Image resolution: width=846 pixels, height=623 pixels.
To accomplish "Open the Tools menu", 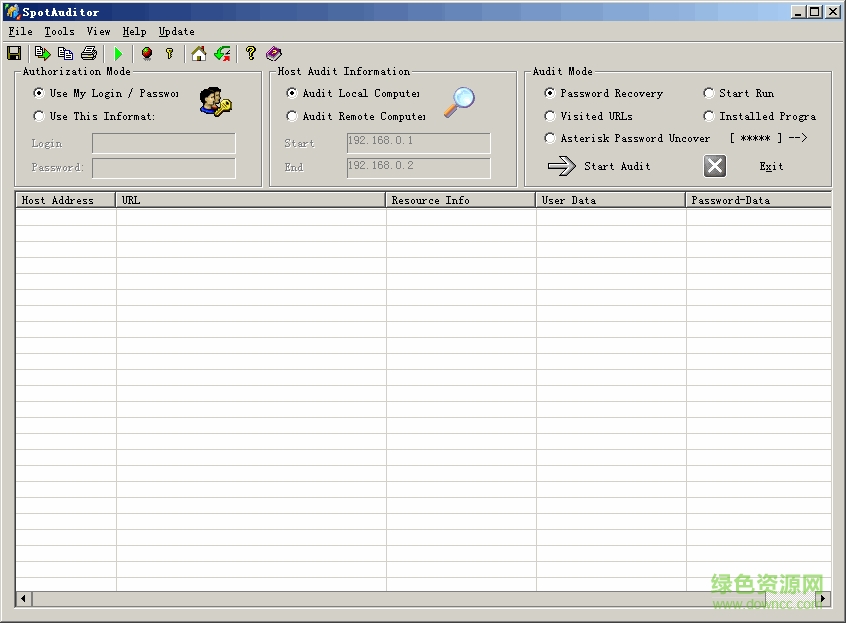I will (x=58, y=31).
